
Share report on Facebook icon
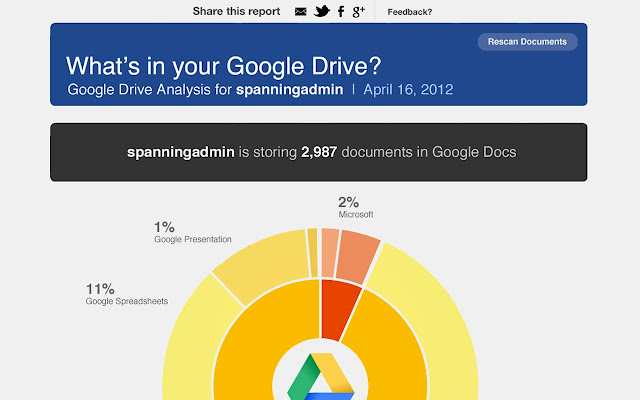click(341, 11)
